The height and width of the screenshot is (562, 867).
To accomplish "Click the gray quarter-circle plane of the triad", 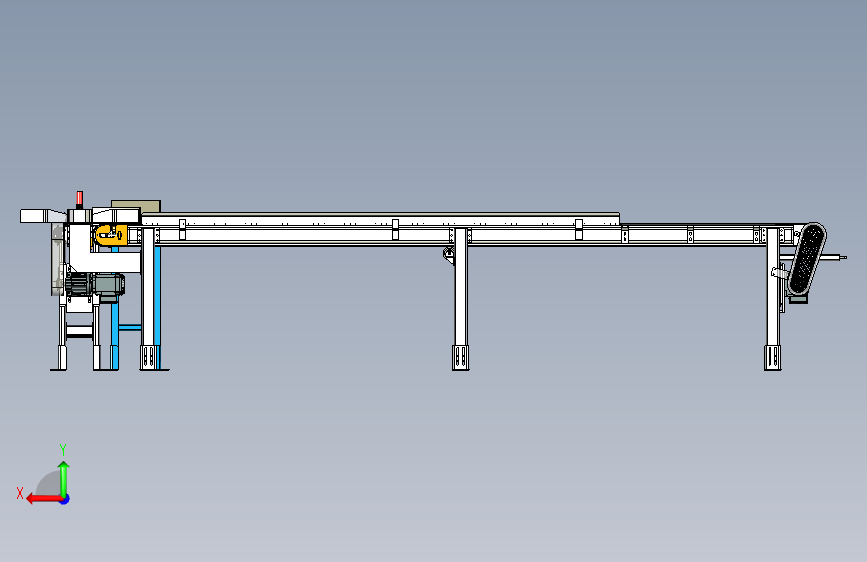I will pos(48,483).
